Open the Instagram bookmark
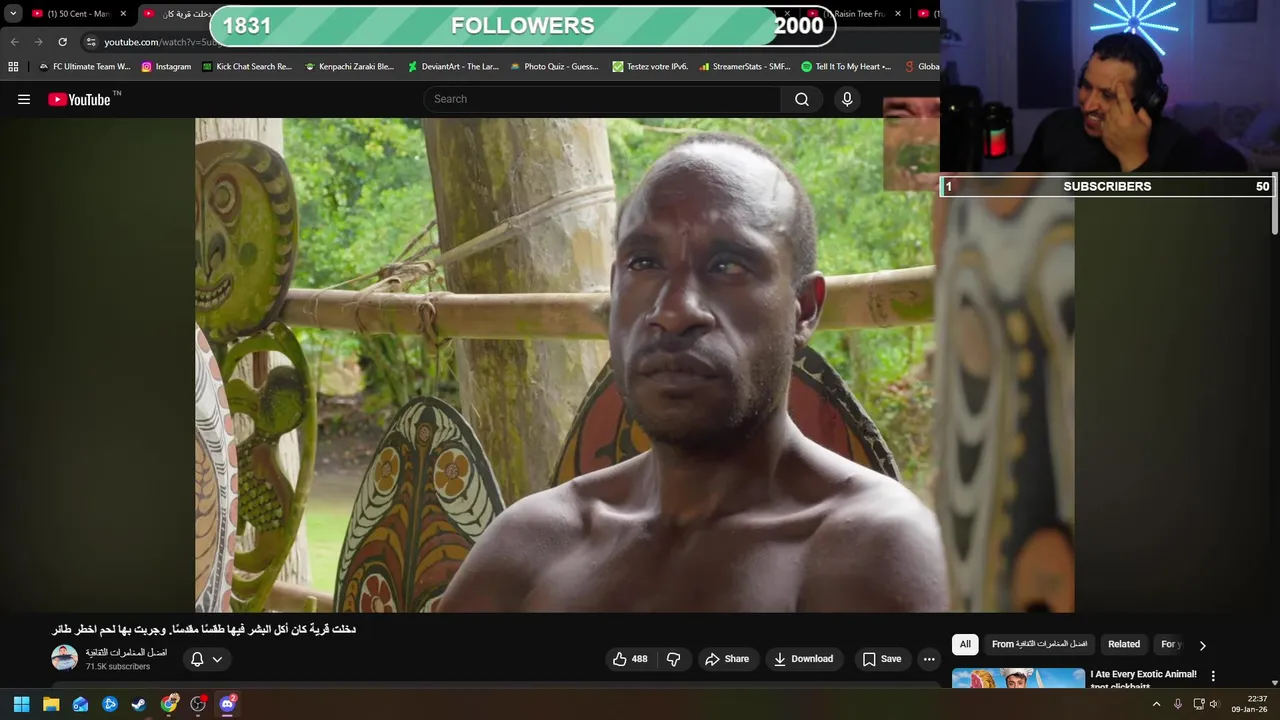The height and width of the screenshot is (720, 1280). (x=166, y=67)
